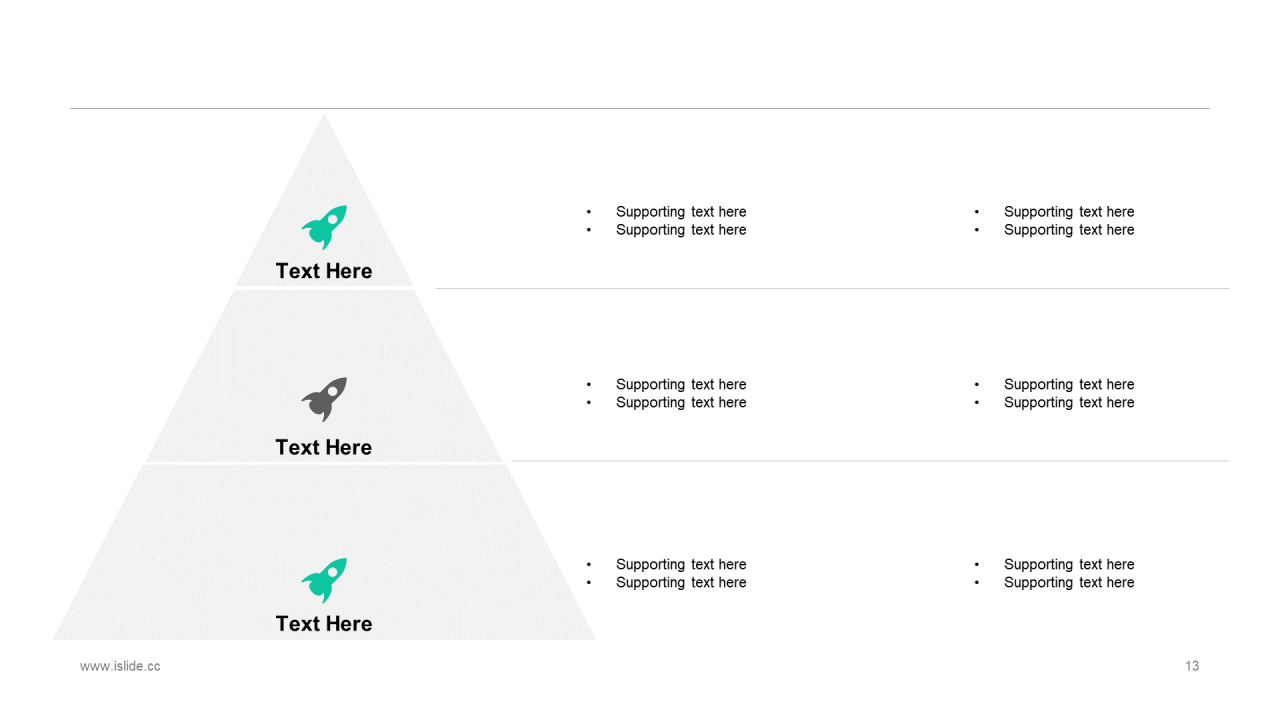Click first supporting text line, bottom row center column
The width and height of the screenshot is (1280, 720).
[681, 565]
